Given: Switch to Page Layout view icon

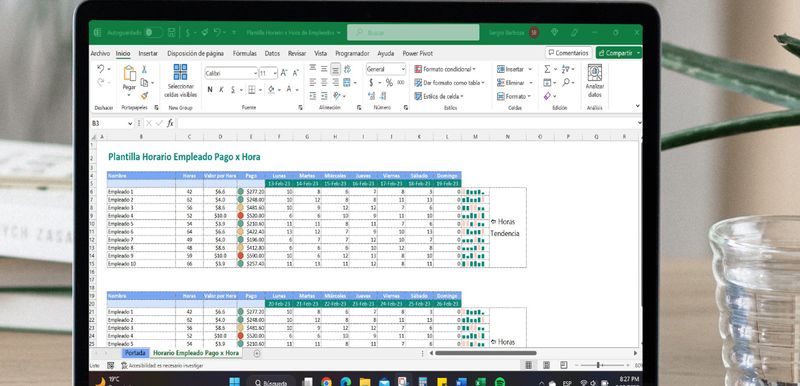Looking at the screenshot, I should (x=546, y=365).
